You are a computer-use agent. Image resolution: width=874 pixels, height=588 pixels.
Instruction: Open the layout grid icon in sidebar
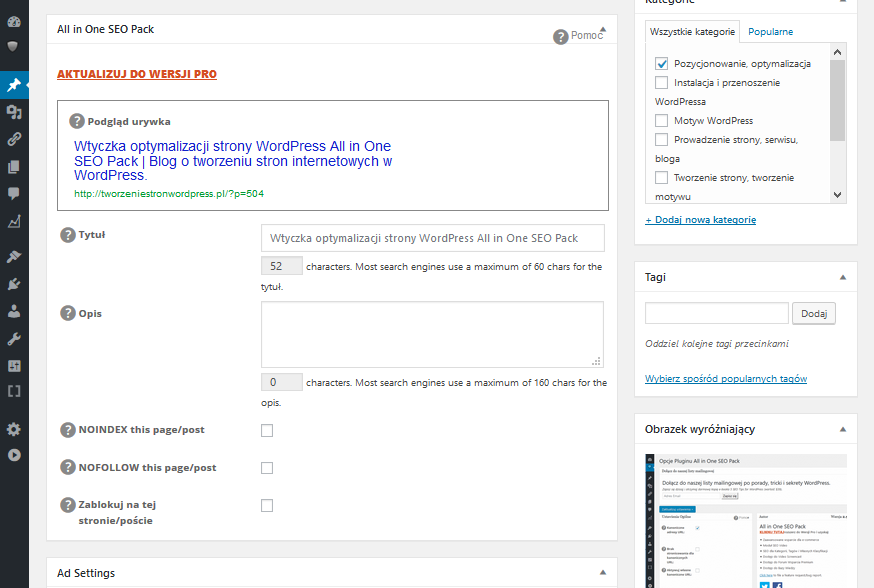tap(14, 366)
